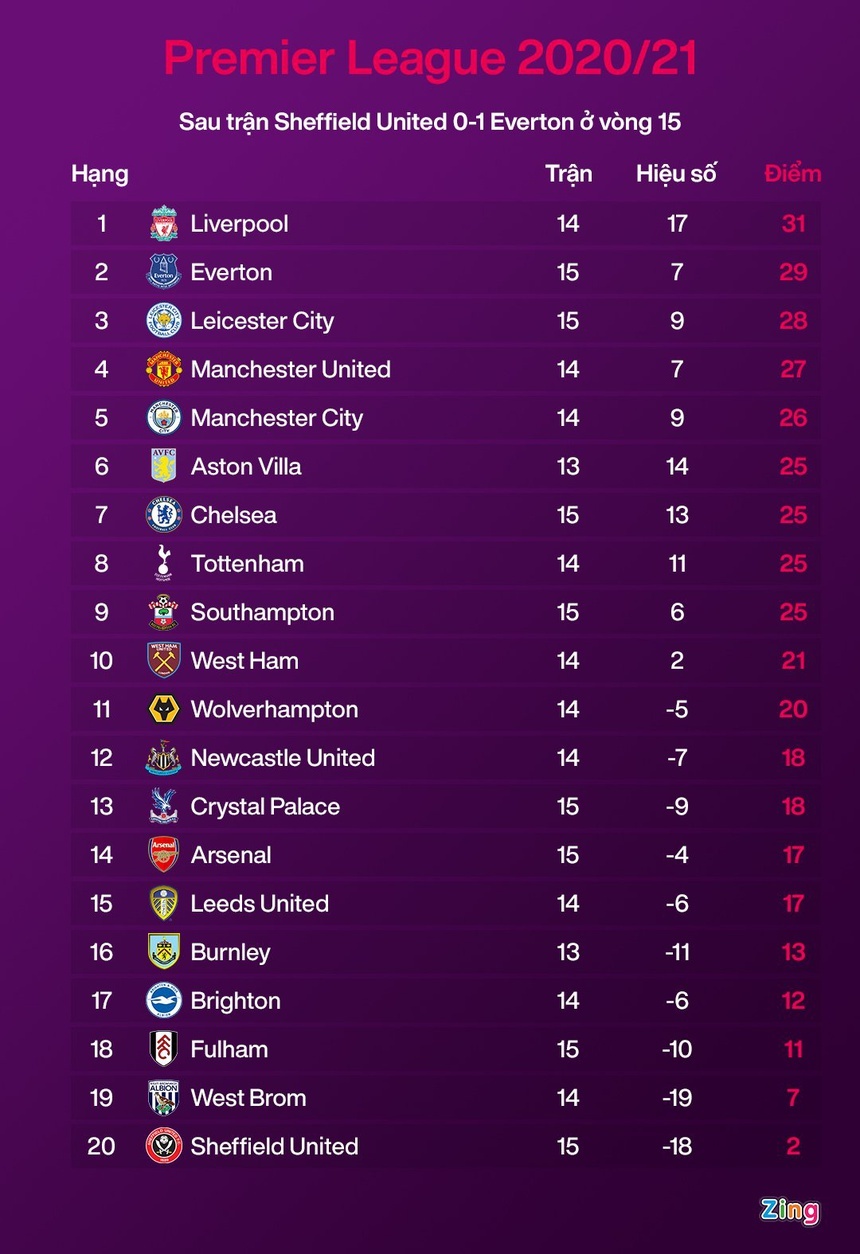Select the Manchester United crest icon
The image size is (860, 1254).
tap(164, 370)
